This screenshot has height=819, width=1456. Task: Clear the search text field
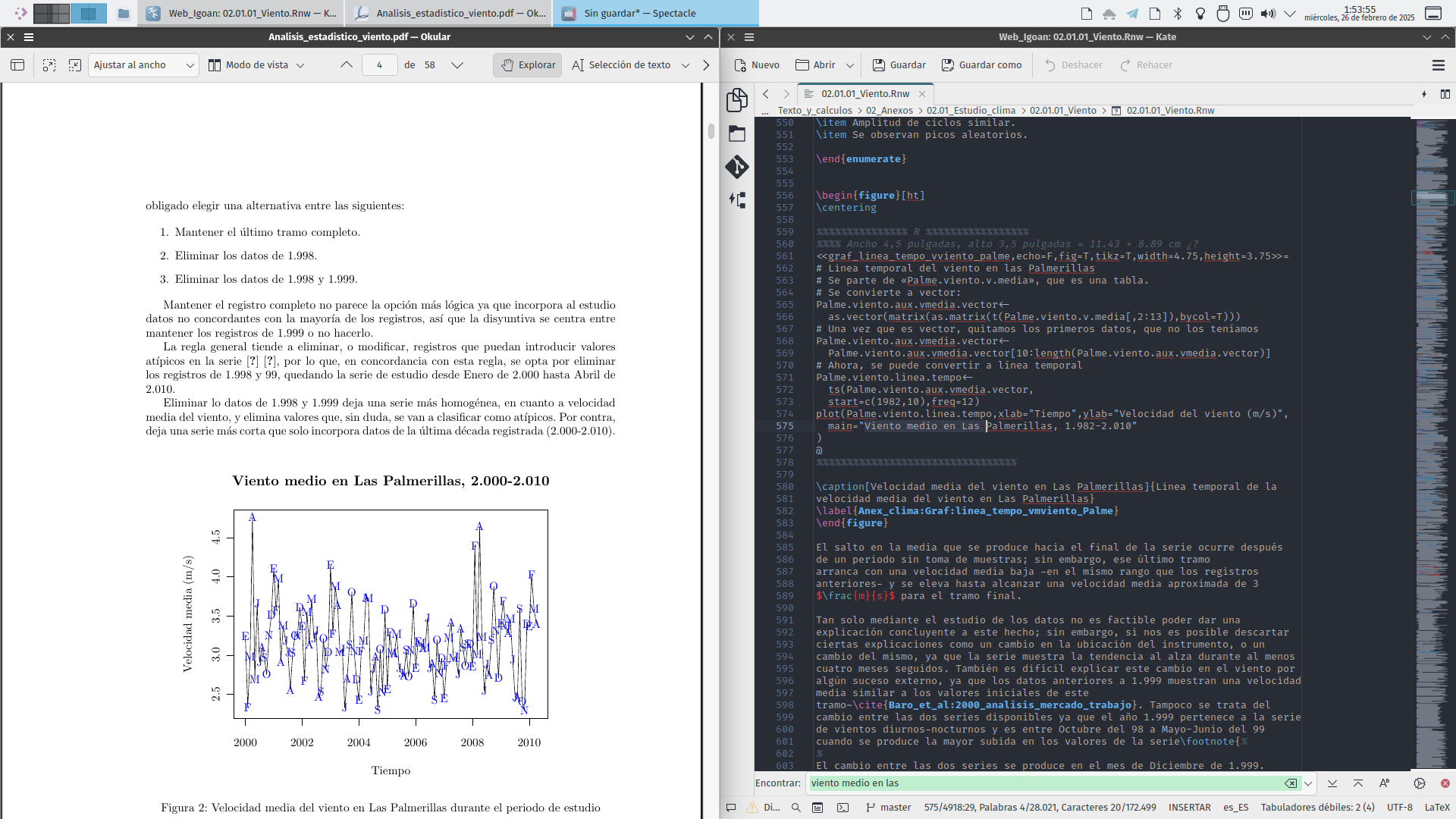1290,783
